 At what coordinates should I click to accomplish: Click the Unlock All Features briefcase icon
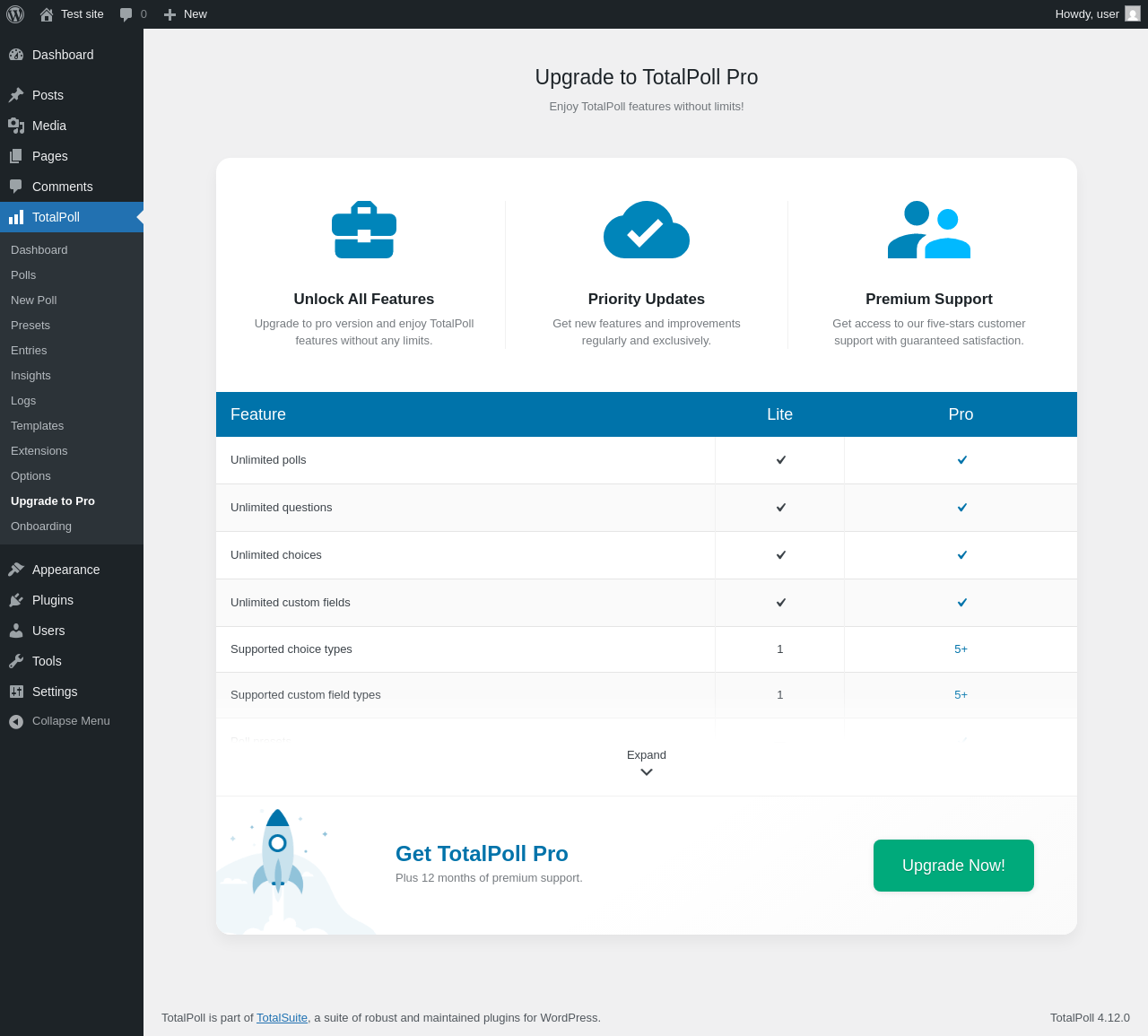point(364,231)
